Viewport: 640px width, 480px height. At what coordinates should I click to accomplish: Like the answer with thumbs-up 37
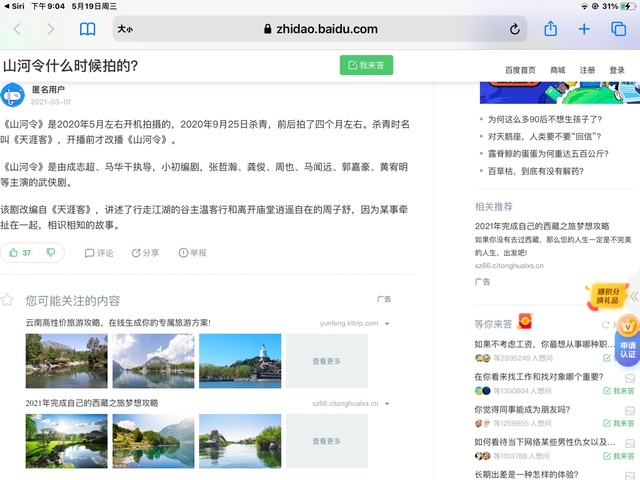[20, 253]
